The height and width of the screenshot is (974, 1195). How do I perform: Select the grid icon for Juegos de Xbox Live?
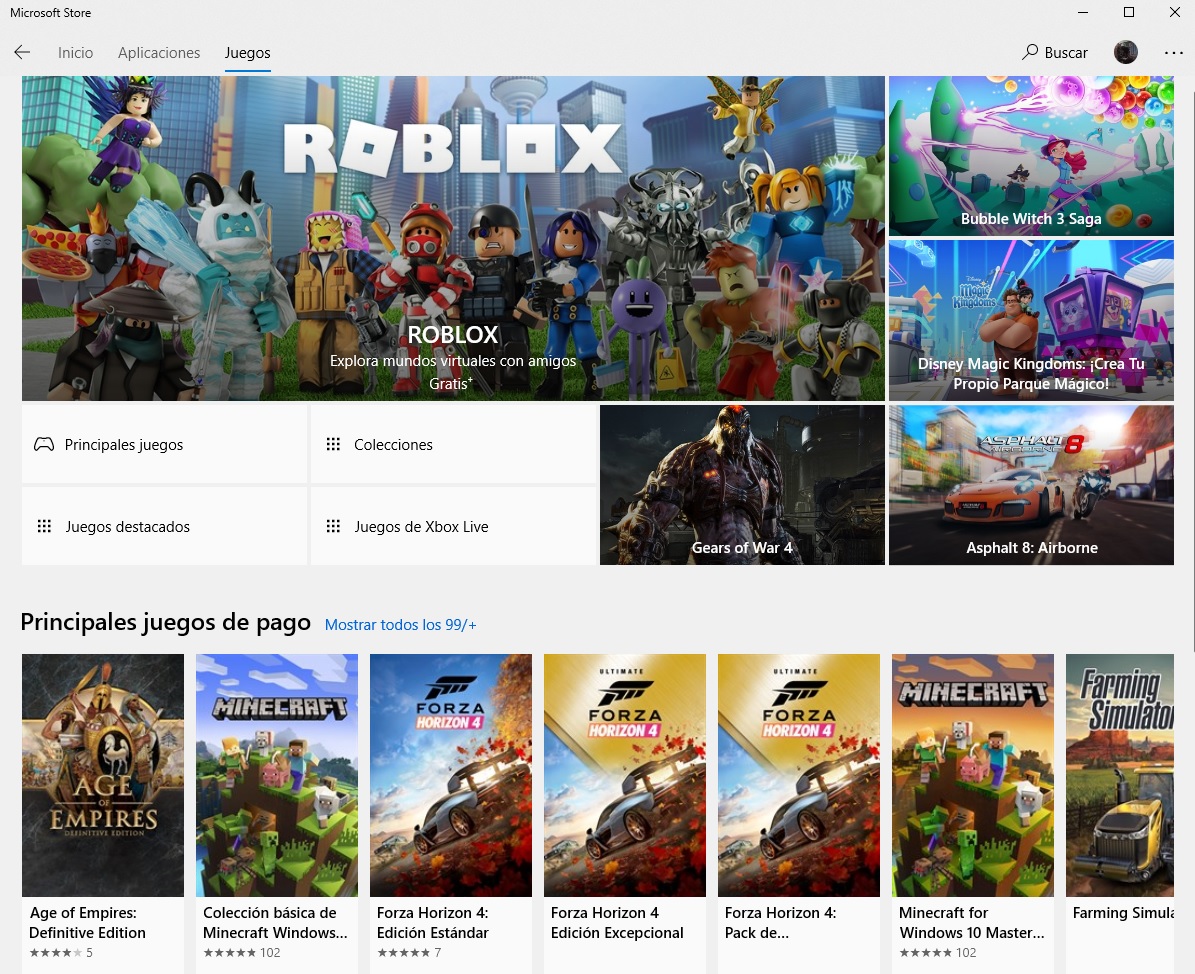tap(333, 526)
